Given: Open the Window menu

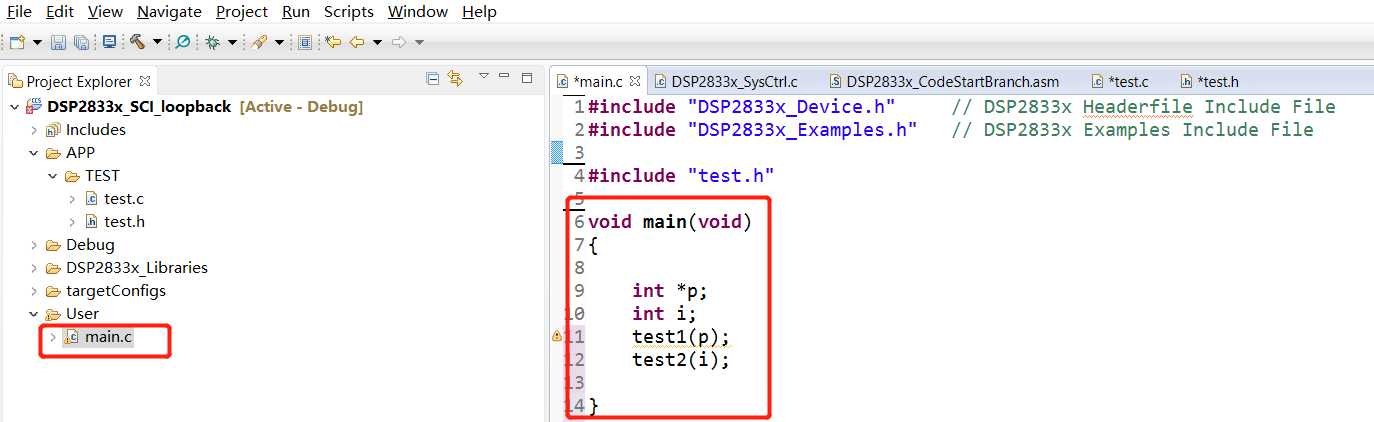Looking at the screenshot, I should point(418,12).
